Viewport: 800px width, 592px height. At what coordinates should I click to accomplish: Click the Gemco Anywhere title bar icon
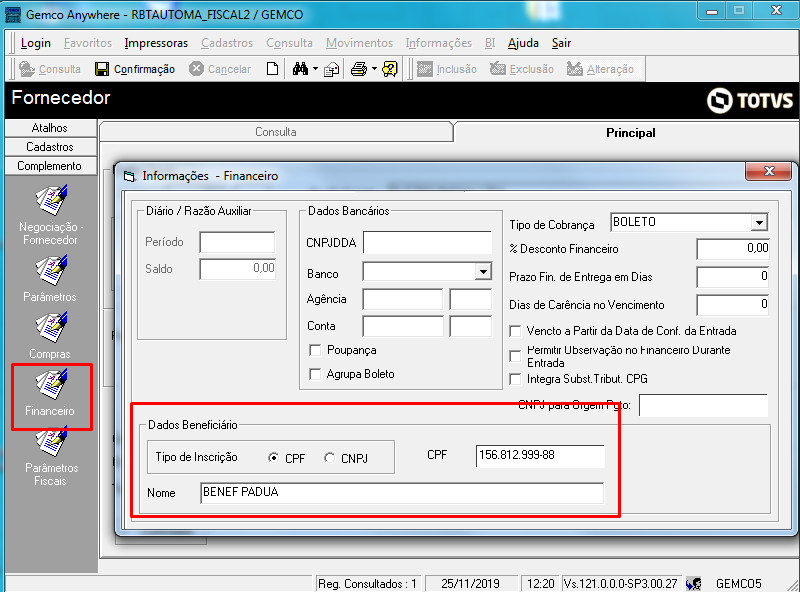13,14
